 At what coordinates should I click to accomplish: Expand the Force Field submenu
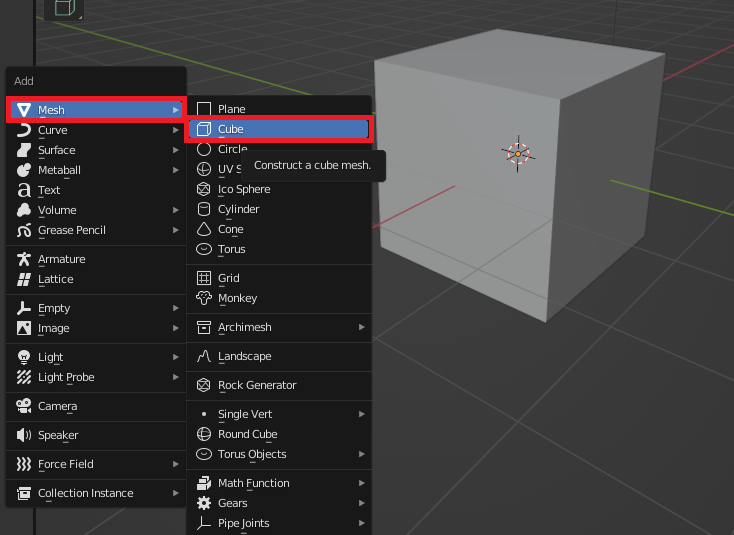point(175,464)
